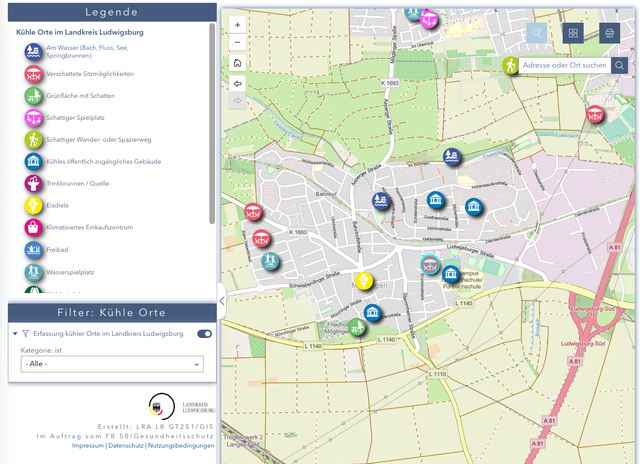Click the address search input field
Viewport: 640px width, 464px height.
pyautogui.click(x=564, y=65)
